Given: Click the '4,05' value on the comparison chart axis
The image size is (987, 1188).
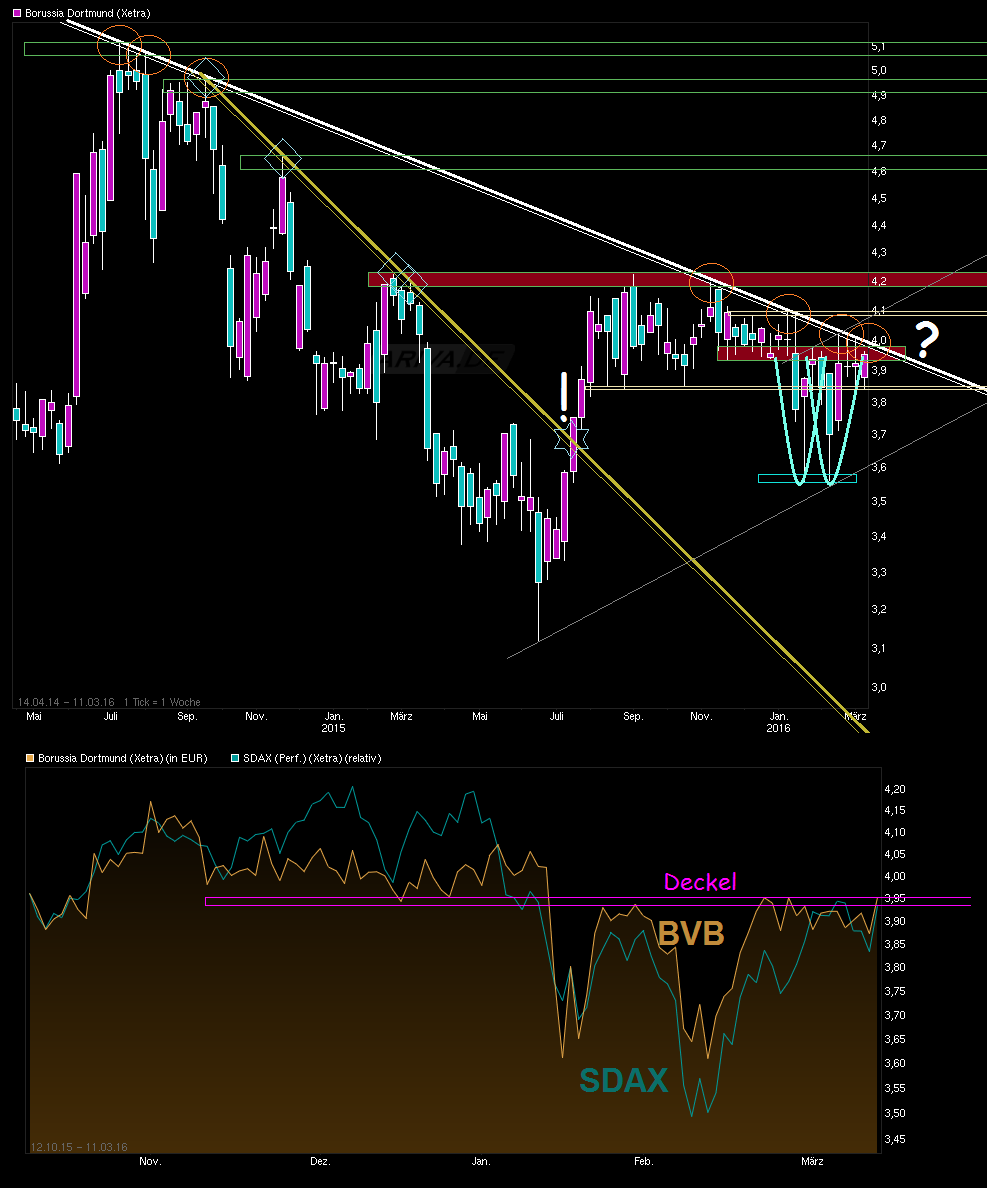Looking at the screenshot, I should 895,854.
